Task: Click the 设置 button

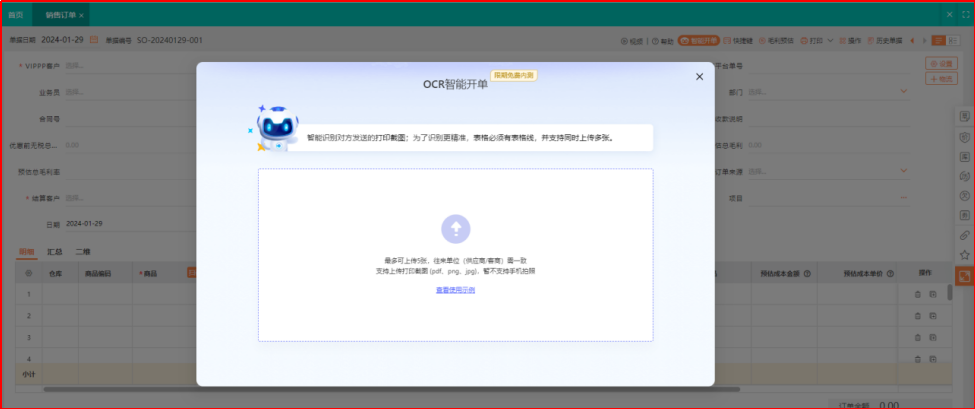Action: coord(941,64)
